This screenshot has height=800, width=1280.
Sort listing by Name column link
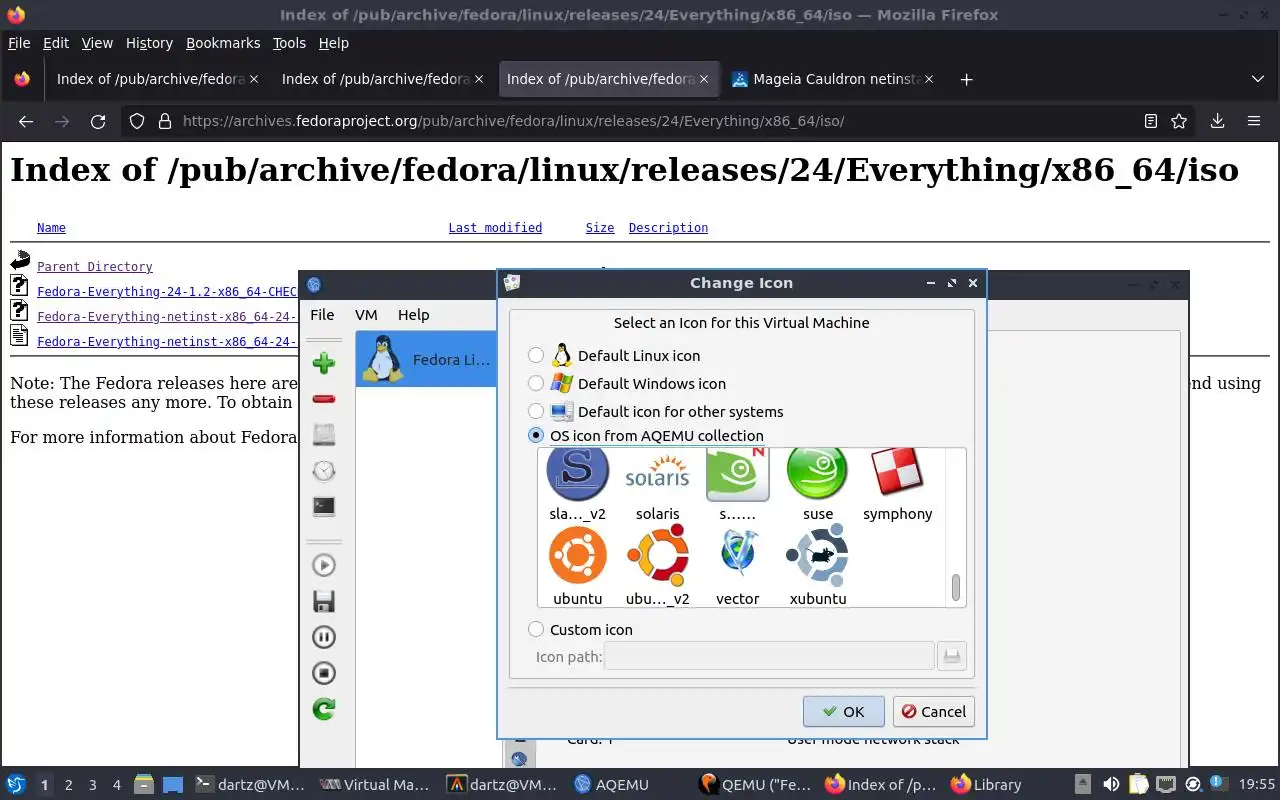point(51,228)
